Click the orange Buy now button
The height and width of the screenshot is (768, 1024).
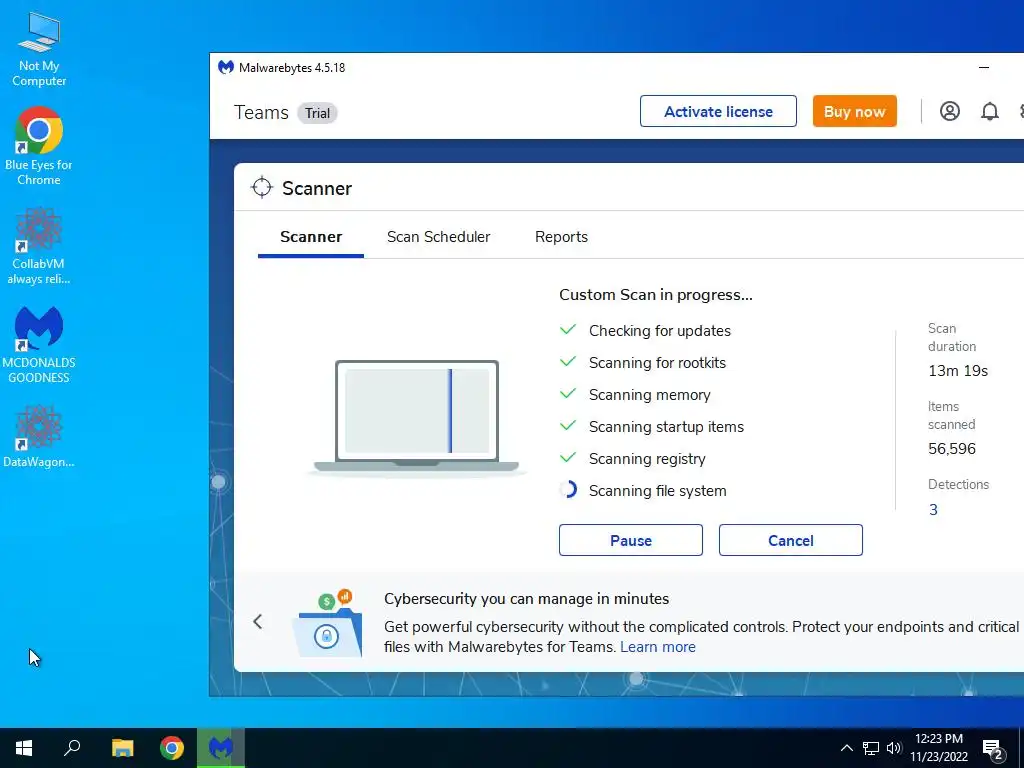(x=854, y=111)
